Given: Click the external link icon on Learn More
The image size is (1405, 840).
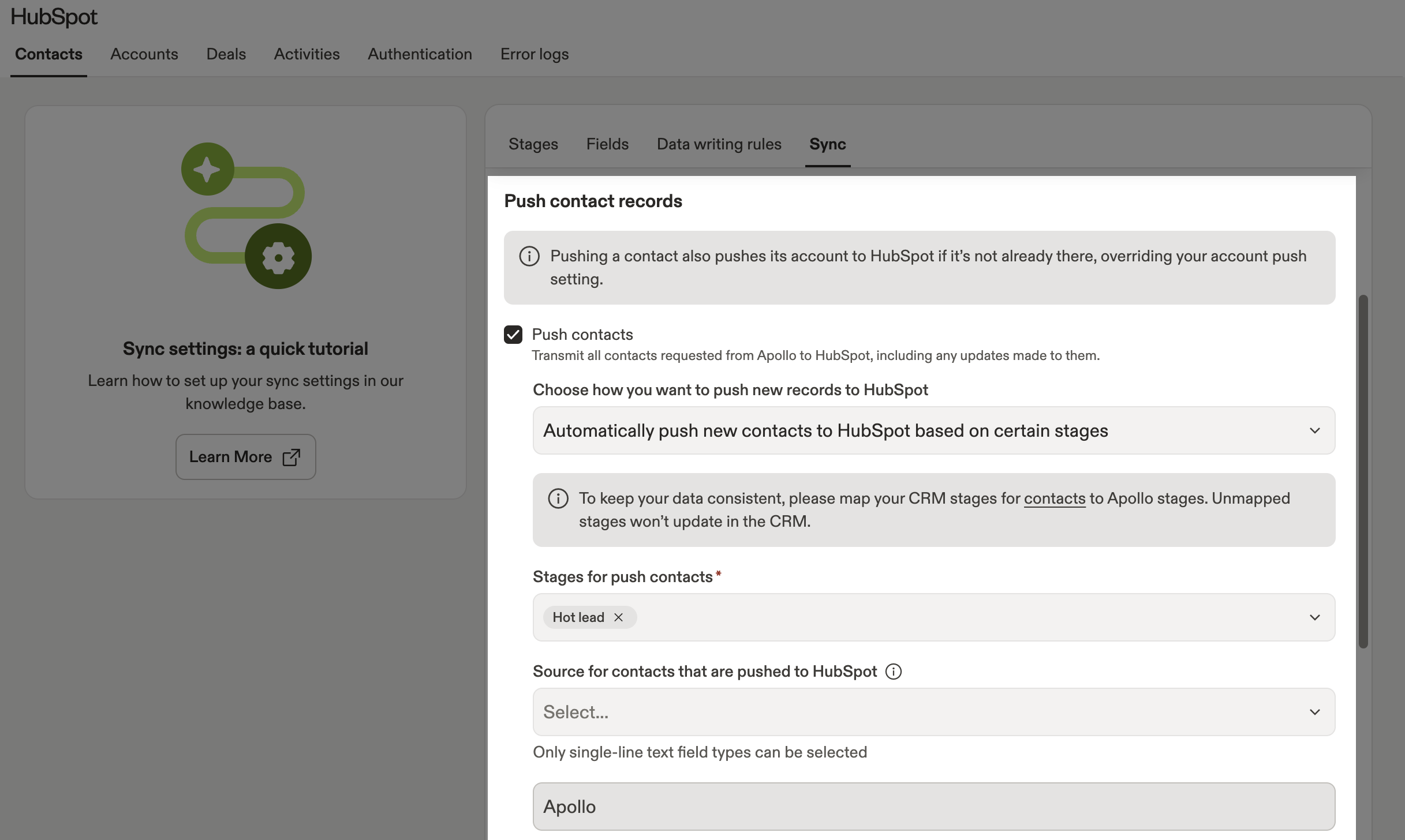Looking at the screenshot, I should click(291, 456).
